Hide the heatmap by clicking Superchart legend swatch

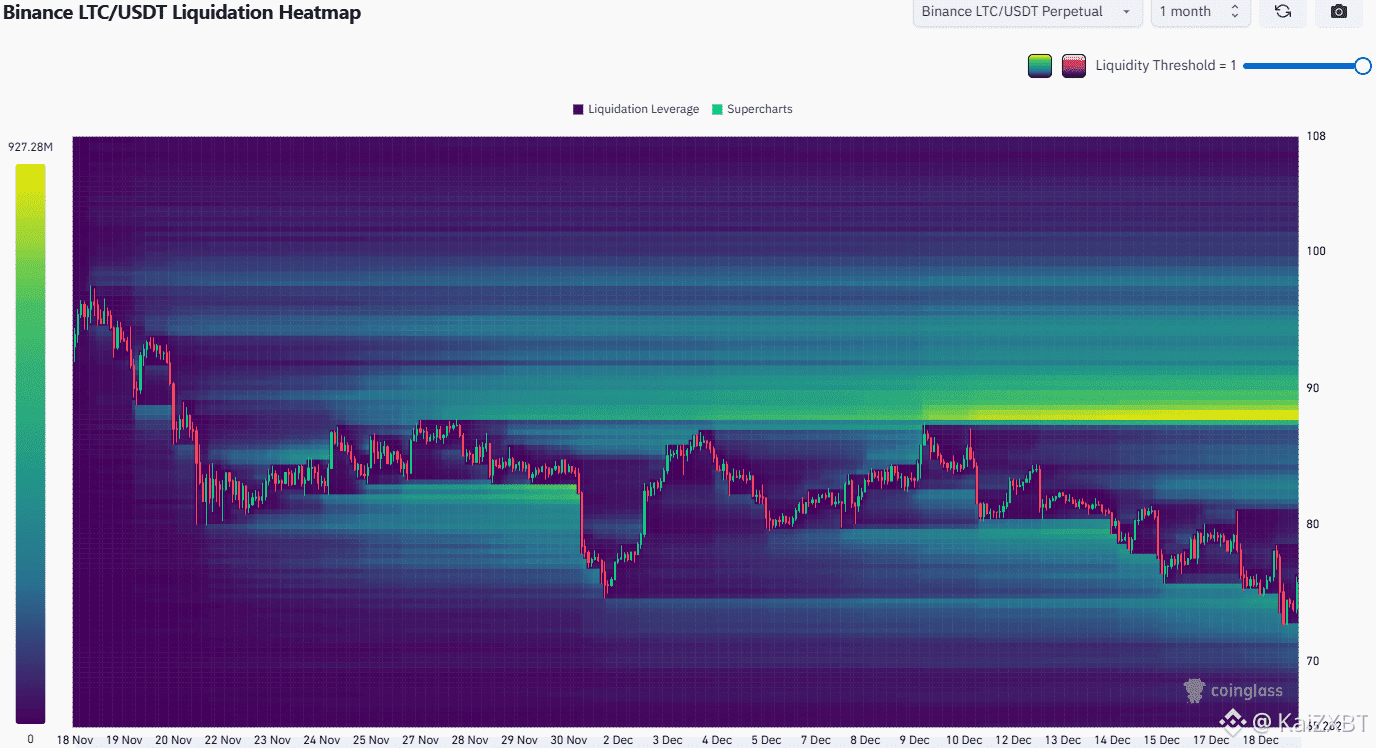716,109
